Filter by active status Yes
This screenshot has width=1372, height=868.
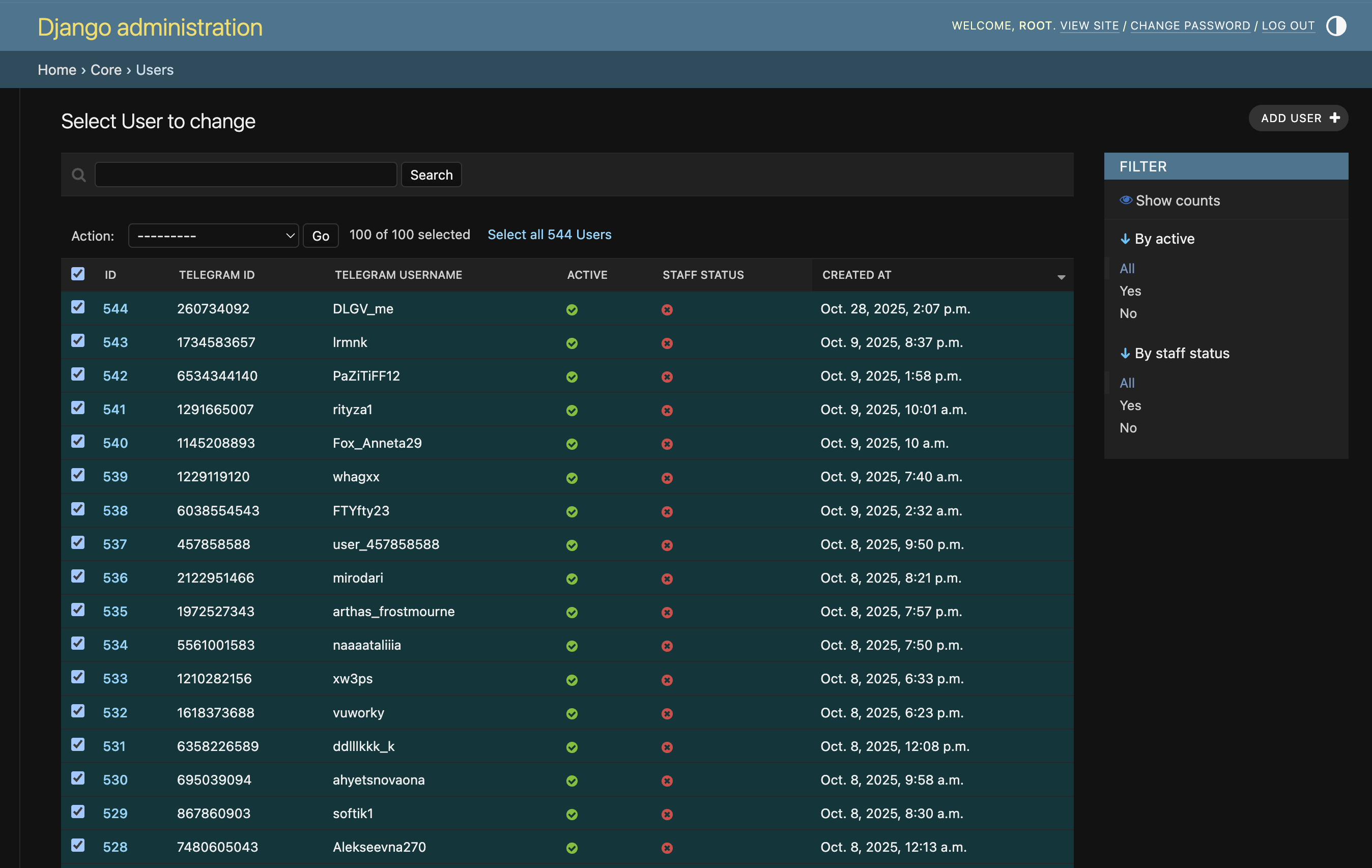coord(1130,291)
